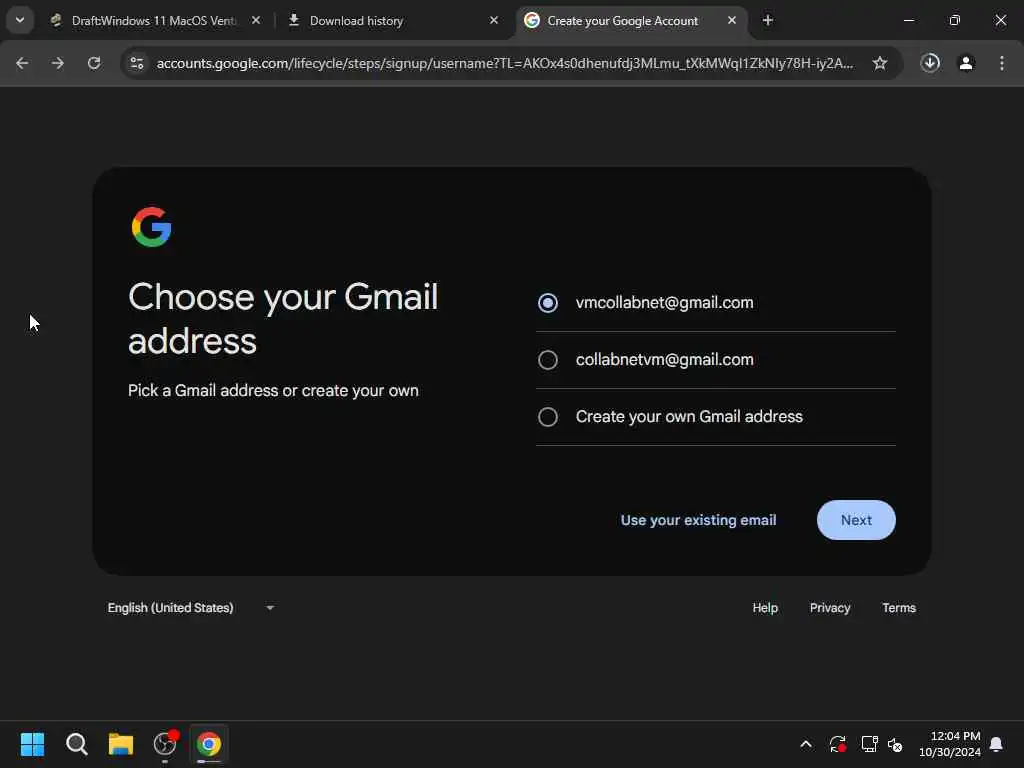1024x768 pixels.
Task: Close the Create your Google Account tab
Action: click(731, 21)
